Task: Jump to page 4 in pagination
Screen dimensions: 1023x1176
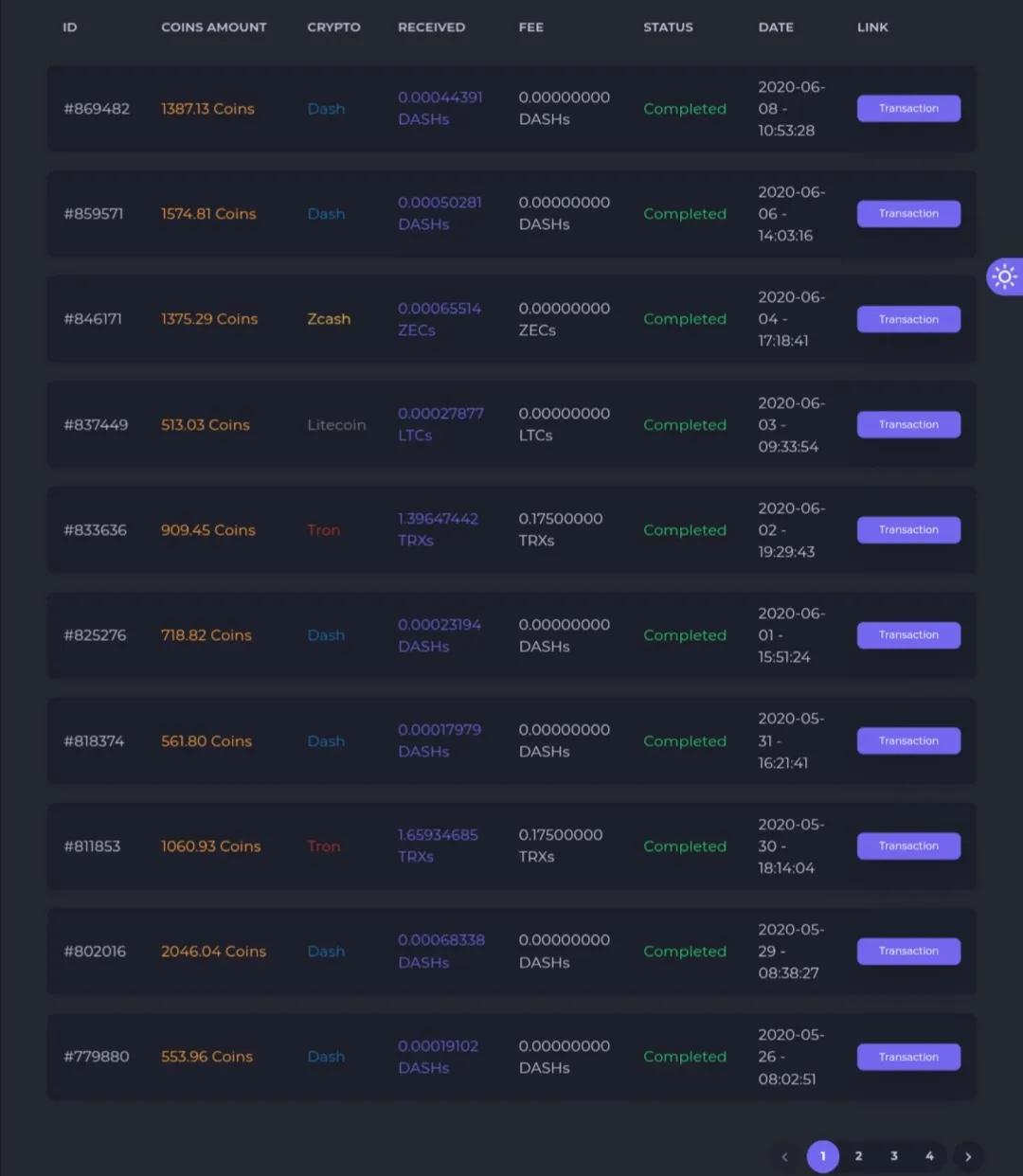Action: pyautogui.click(x=929, y=1156)
